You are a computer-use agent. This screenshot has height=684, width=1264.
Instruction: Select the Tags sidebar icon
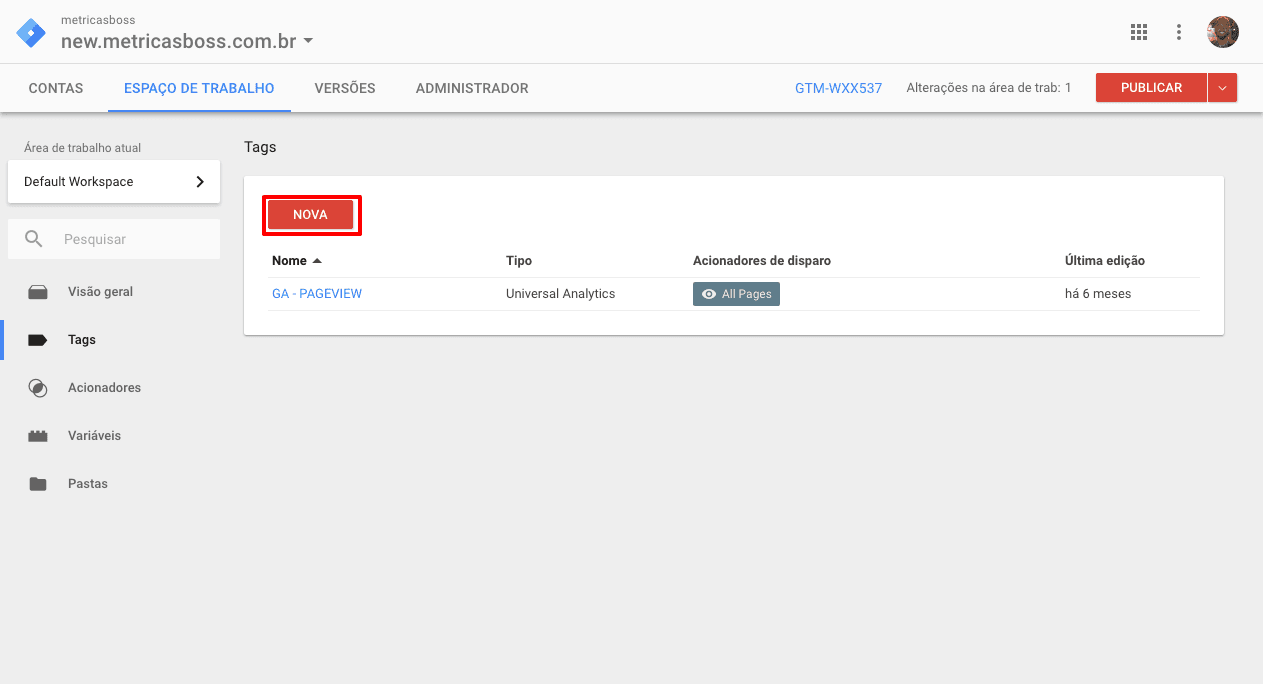coord(38,339)
